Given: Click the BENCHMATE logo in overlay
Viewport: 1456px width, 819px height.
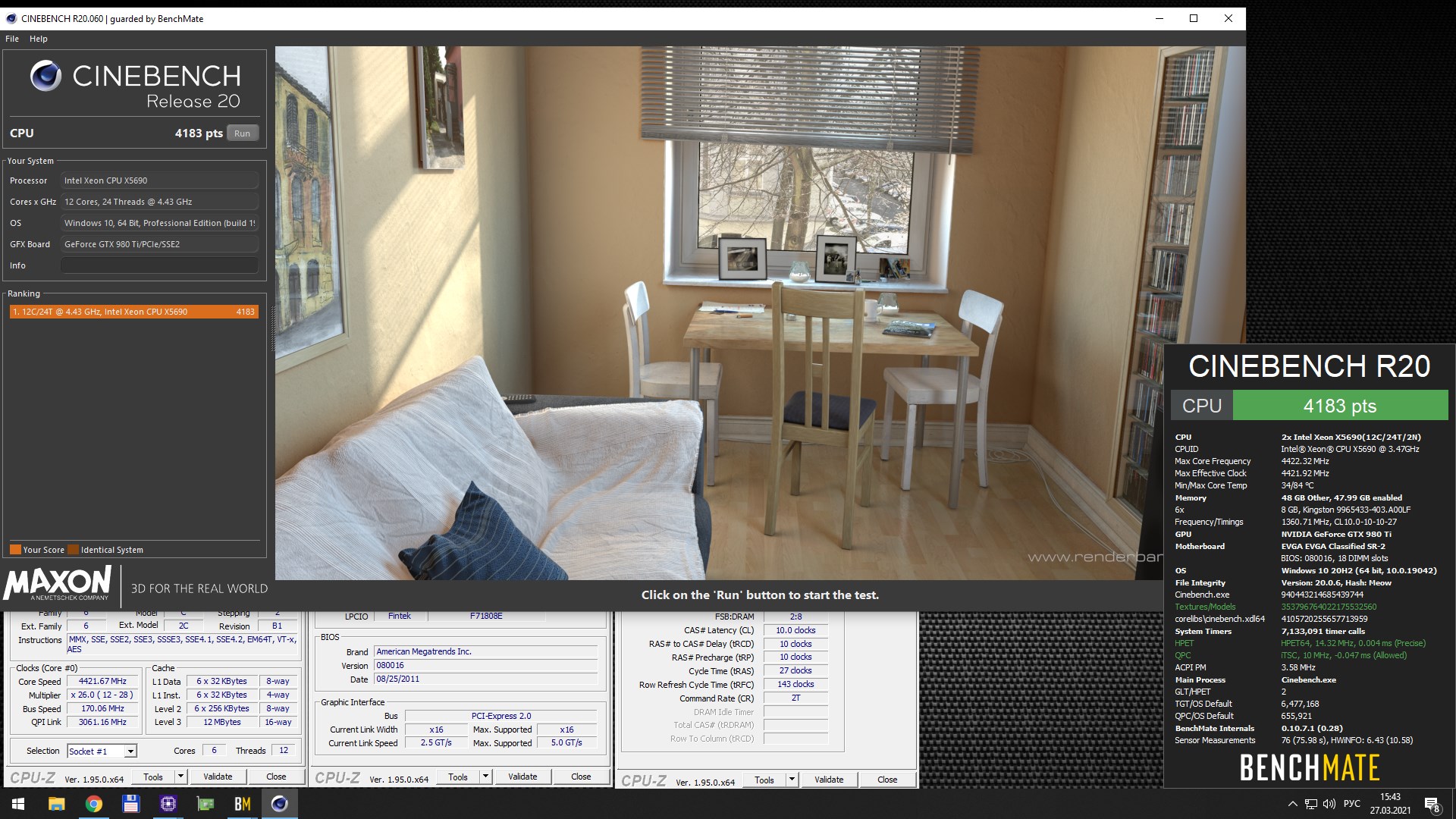Looking at the screenshot, I should tap(1310, 767).
